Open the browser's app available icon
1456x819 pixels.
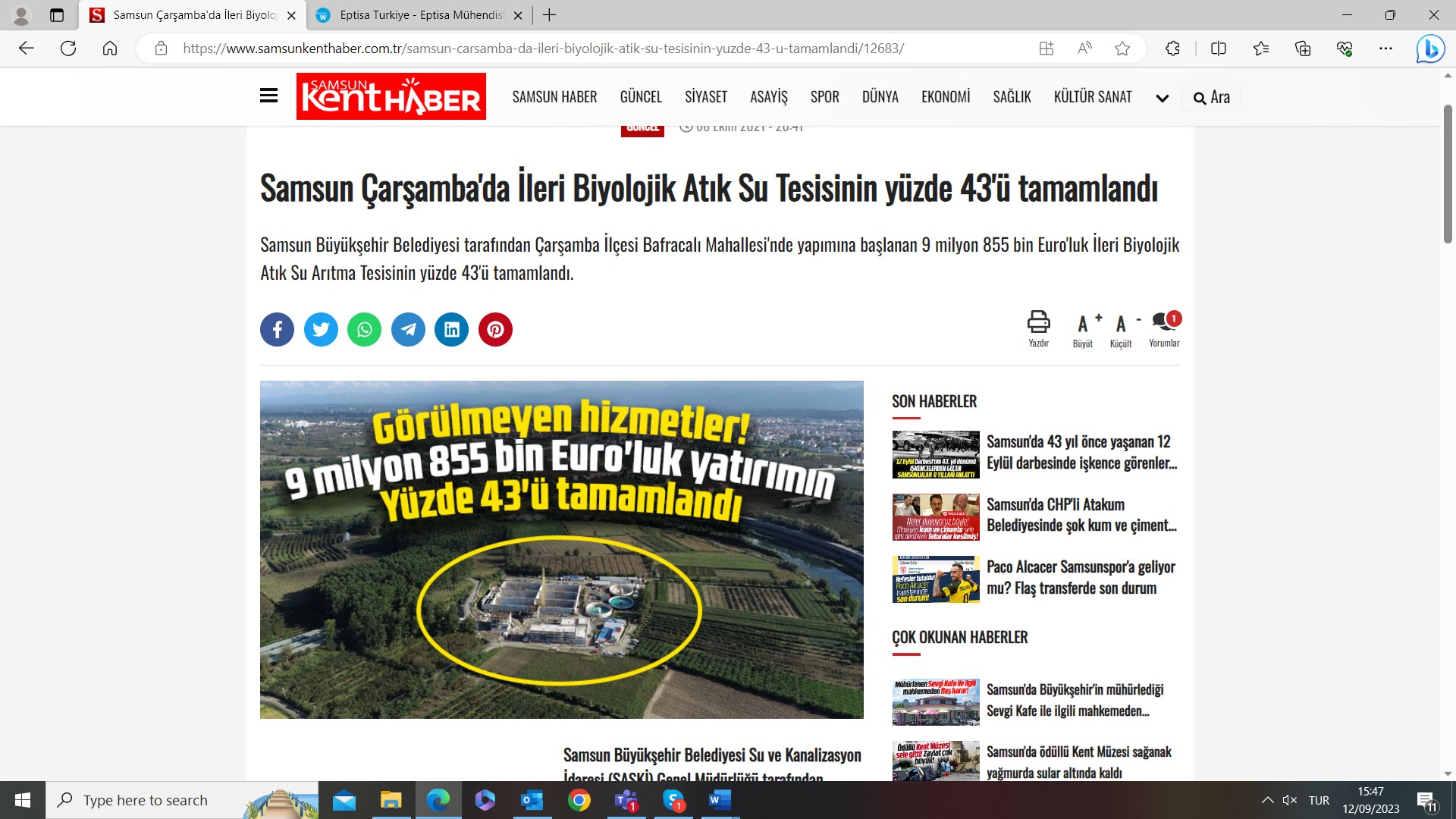pos(1046,49)
